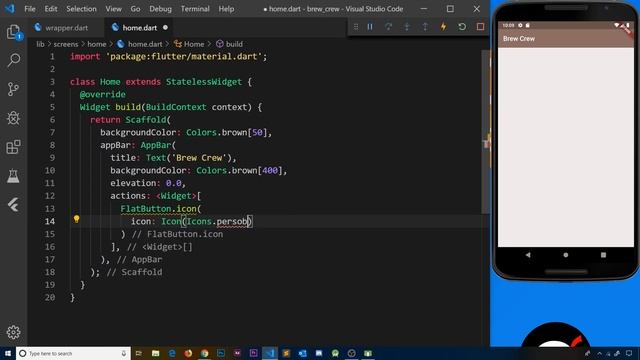Click Step Out in debug toolbar
Screen dimensions: 640x360
pyautogui.click(x=425, y=27)
